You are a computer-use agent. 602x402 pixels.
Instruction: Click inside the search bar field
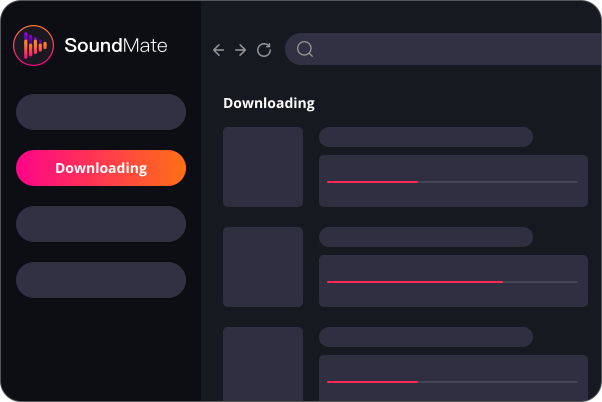(x=450, y=49)
